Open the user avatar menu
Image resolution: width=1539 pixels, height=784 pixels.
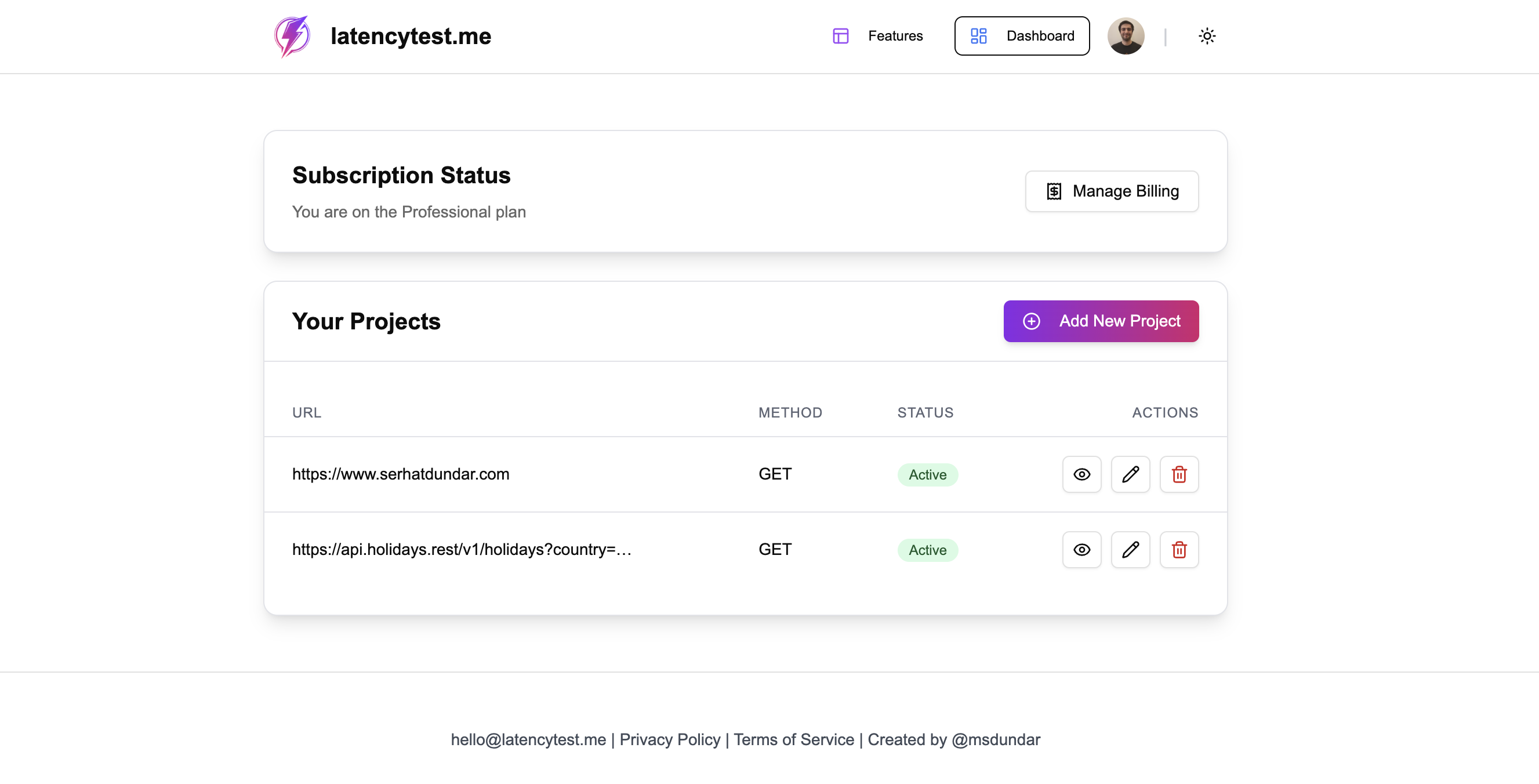tap(1126, 37)
